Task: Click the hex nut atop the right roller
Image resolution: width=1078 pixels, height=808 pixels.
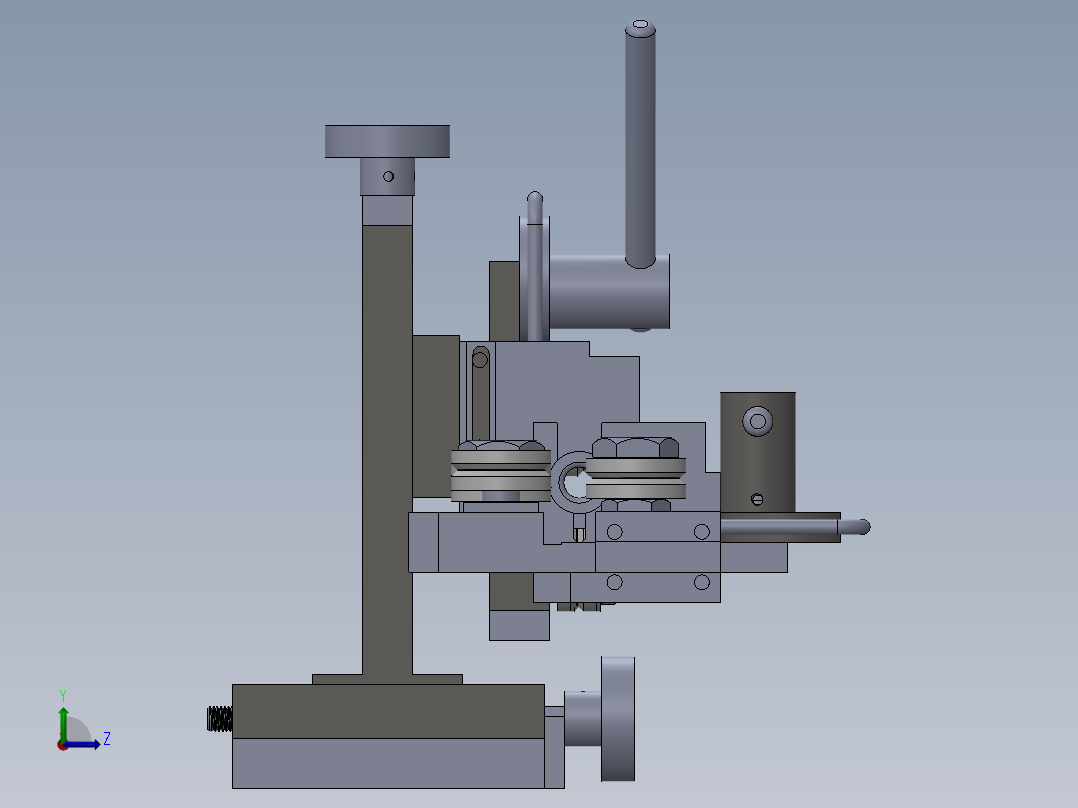Action: tap(635, 448)
